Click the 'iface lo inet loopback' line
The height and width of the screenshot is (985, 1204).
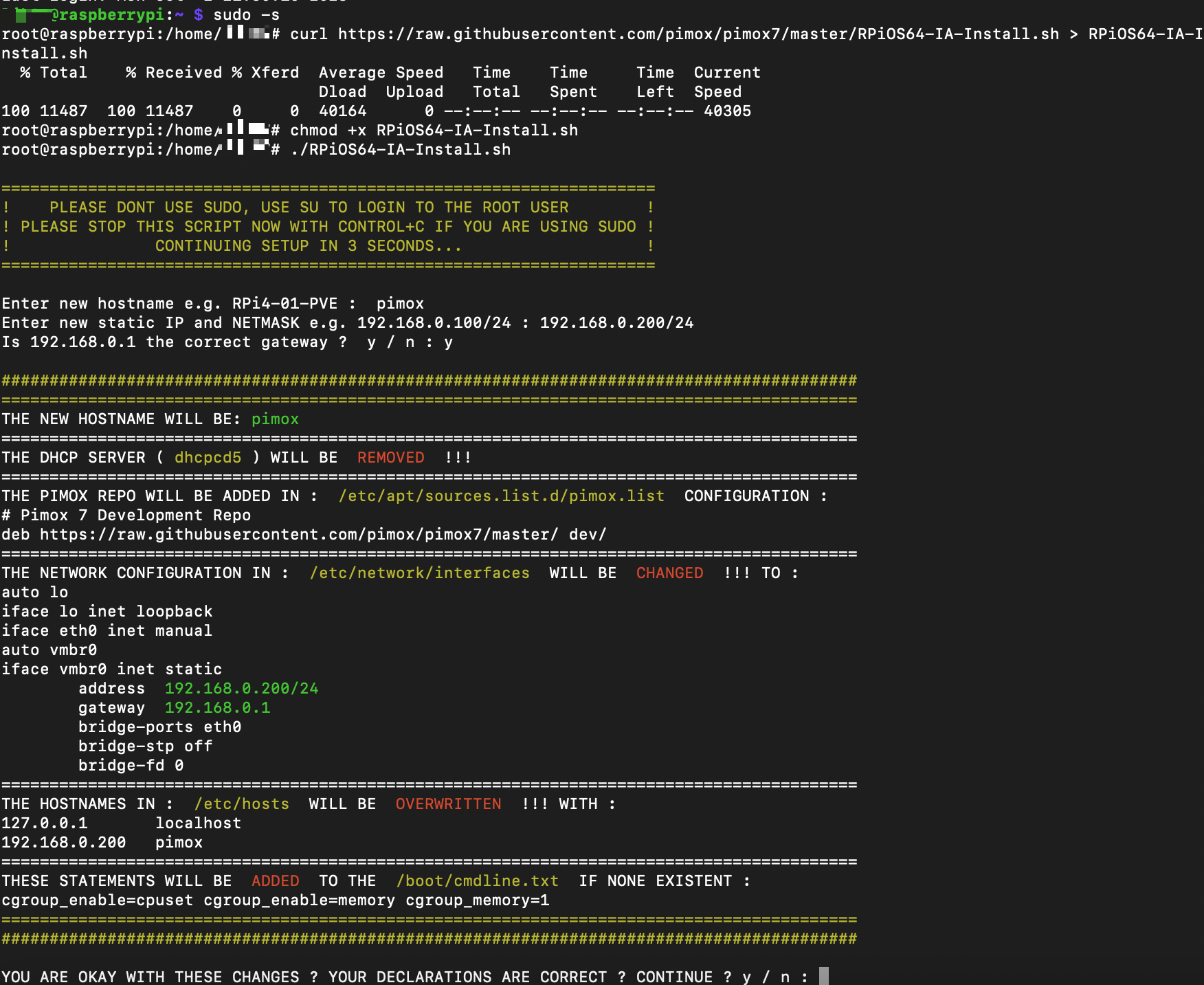tap(107, 612)
